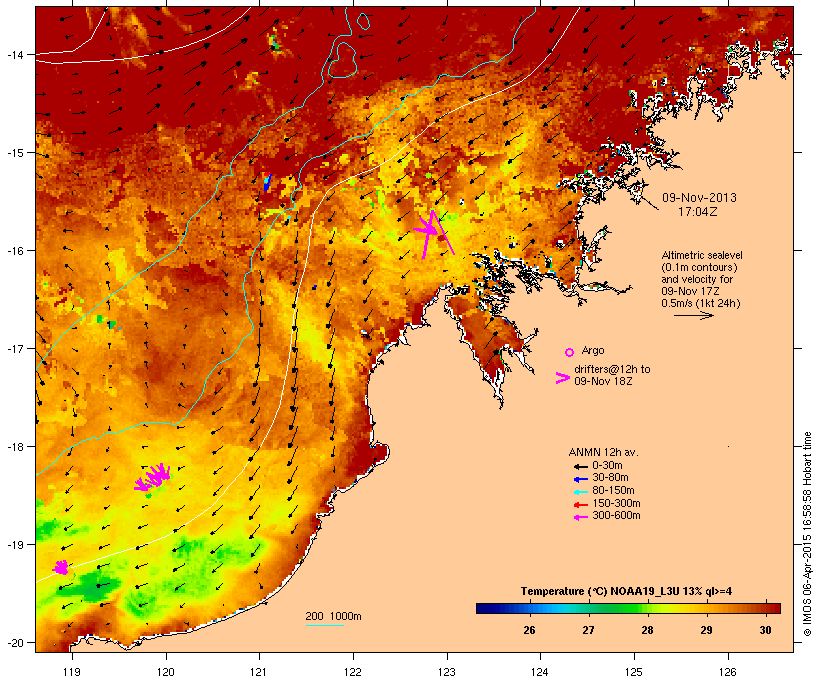Click the magenta drifter cluster near 120E 18S
This screenshot has height=680, width=820.
[153, 477]
